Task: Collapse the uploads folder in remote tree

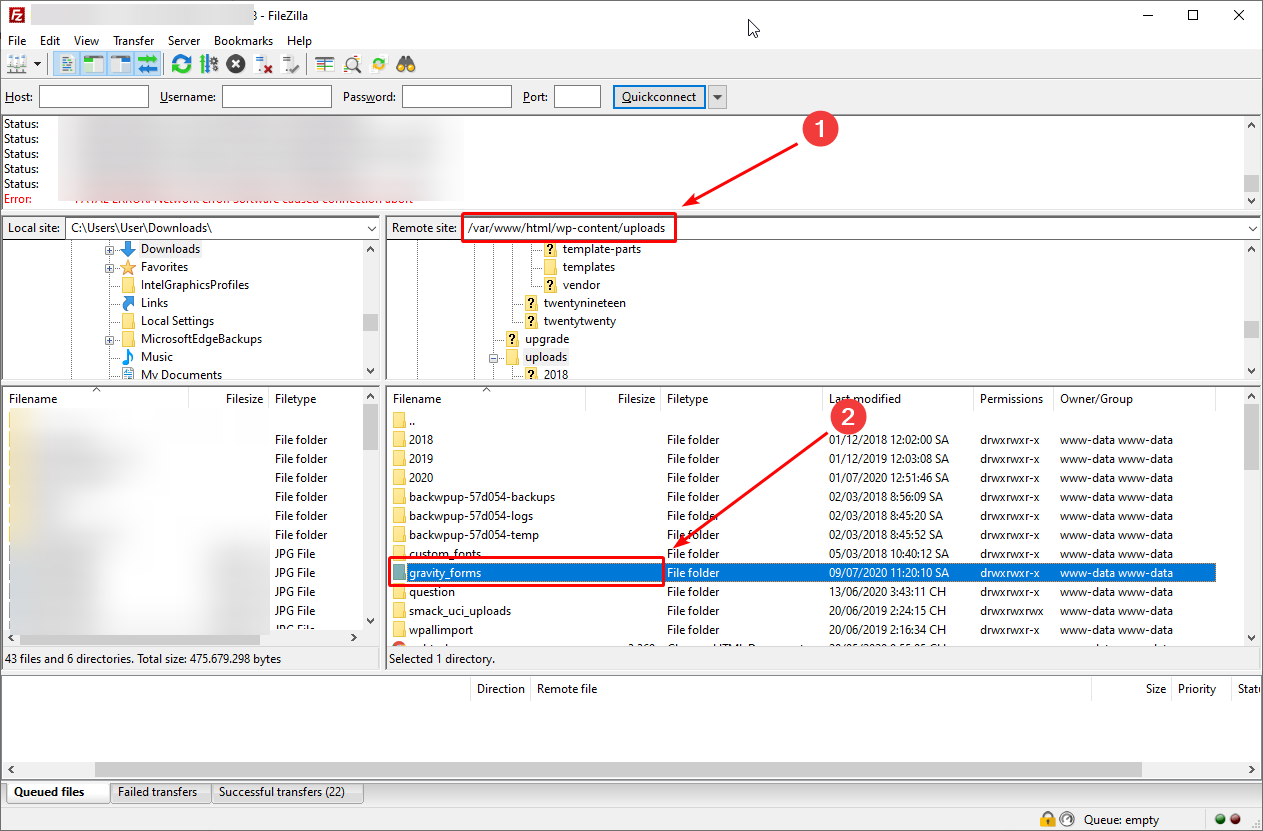Action: pyautogui.click(x=494, y=357)
